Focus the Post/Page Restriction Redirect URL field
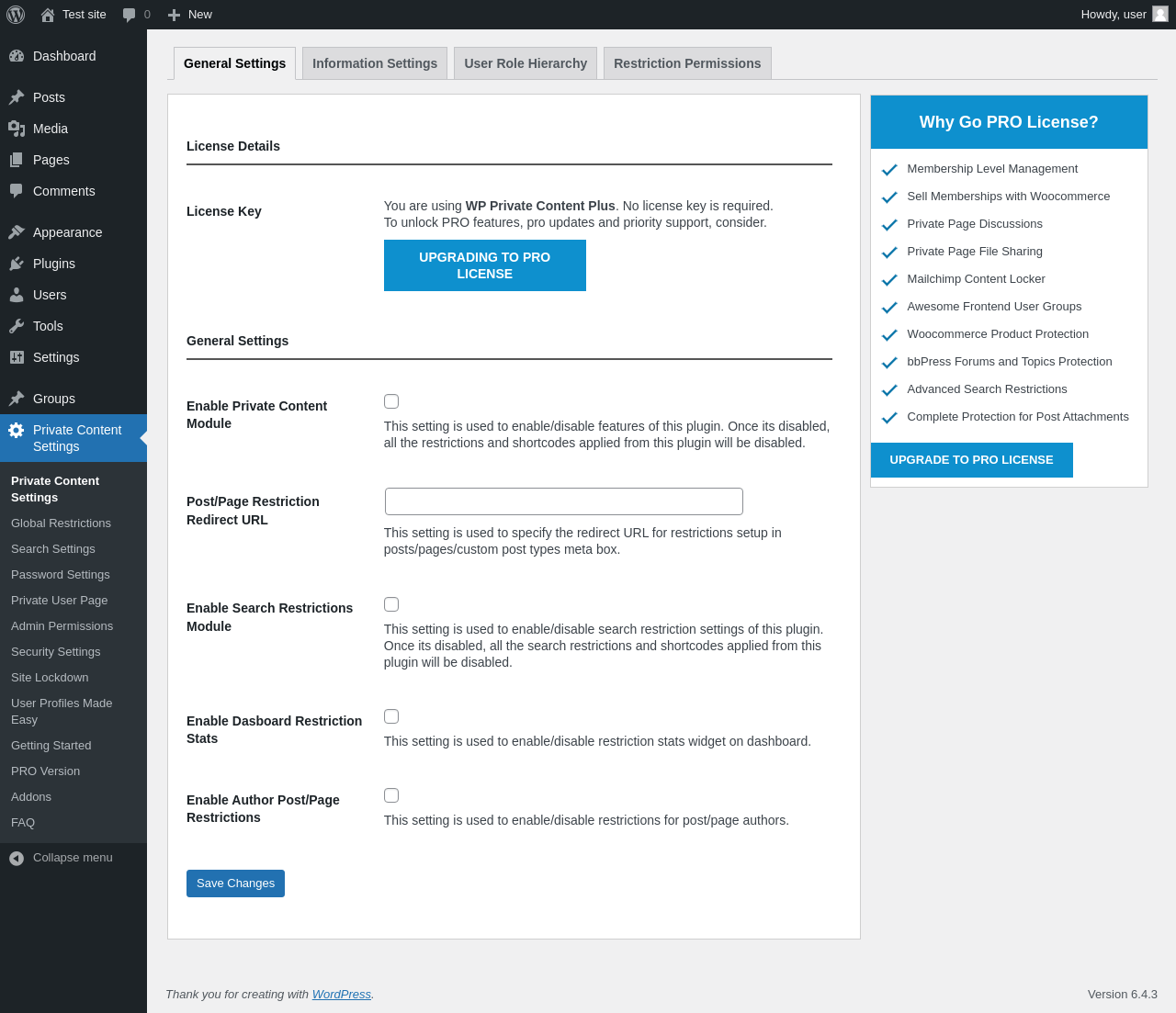The width and height of the screenshot is (1176, 1013). 564,501
